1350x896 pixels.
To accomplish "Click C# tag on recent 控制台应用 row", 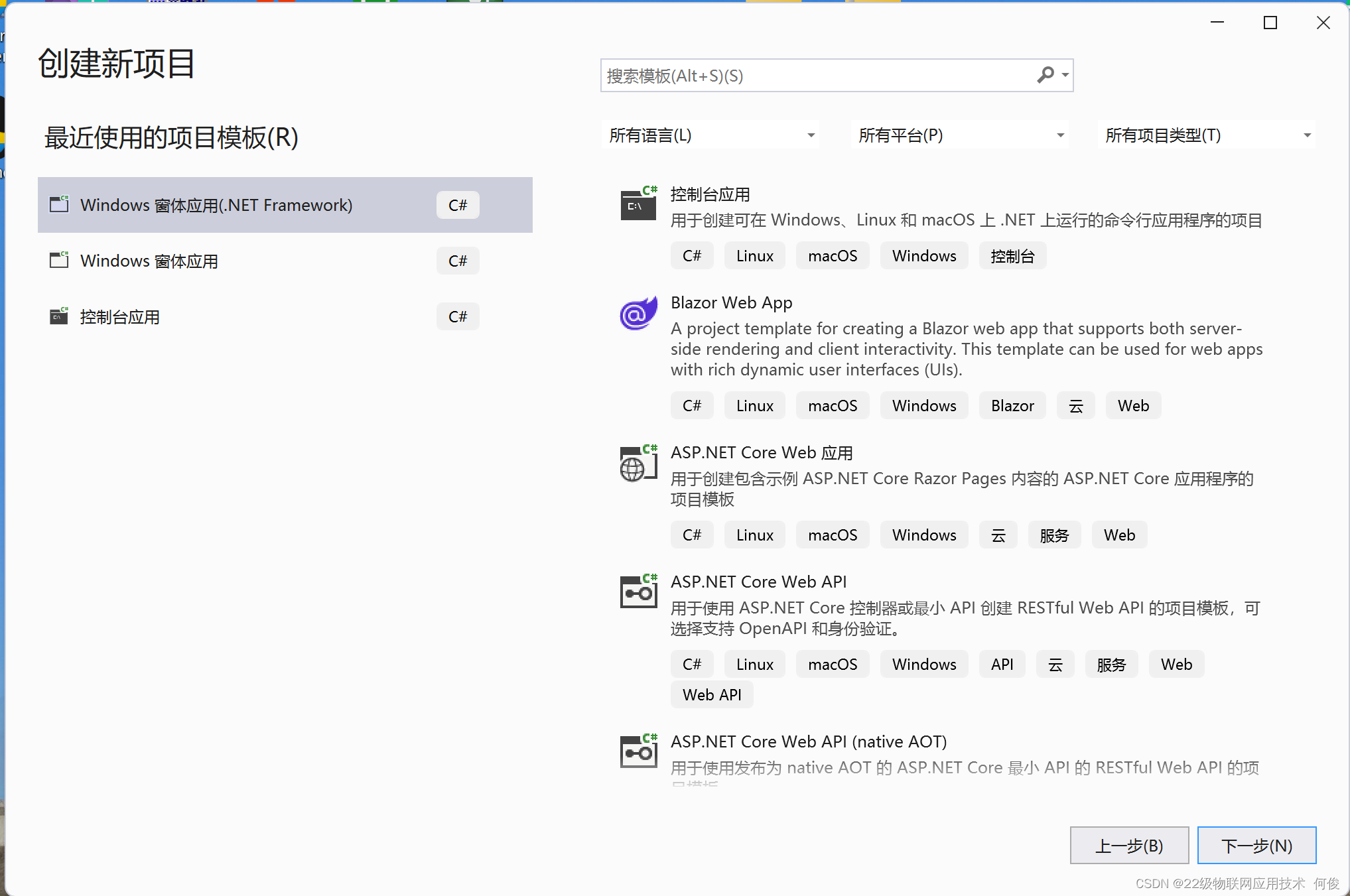I will (458, 316).
